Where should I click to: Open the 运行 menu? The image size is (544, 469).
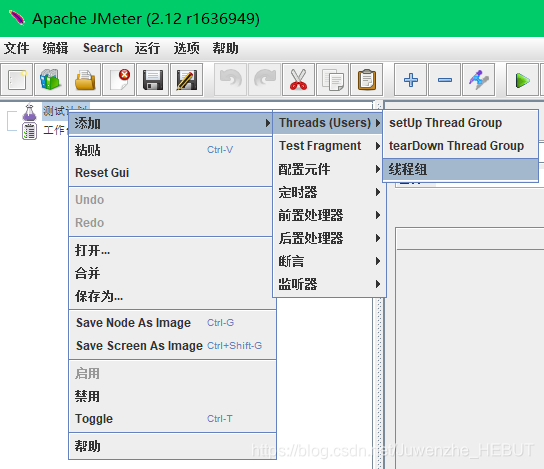(x=147, y=48)
